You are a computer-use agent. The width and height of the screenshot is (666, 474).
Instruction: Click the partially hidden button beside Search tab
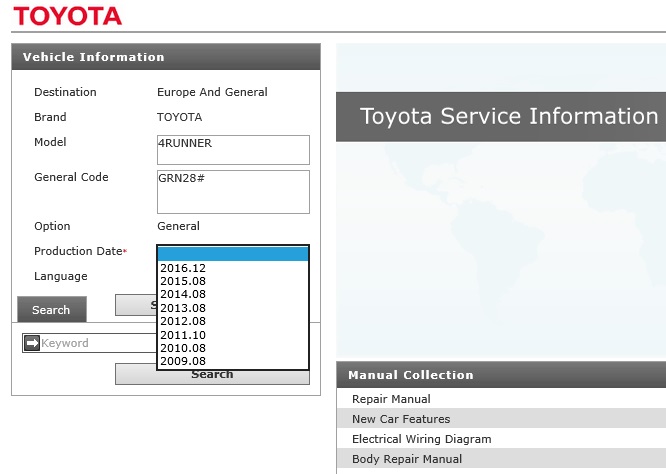tap(136, 305)
